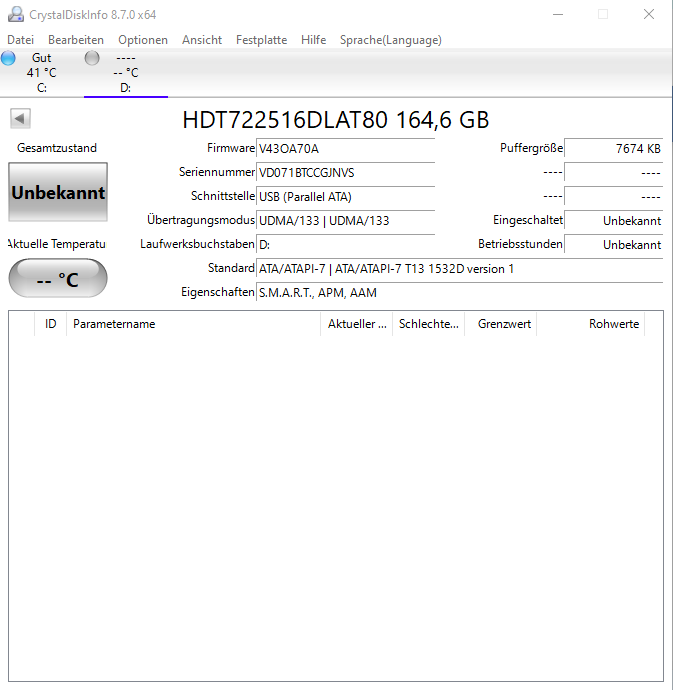Click the CrystalDiskInfo app icon in title bar
The width and height of the screenshot is (673, 690).
coord(16,15)
